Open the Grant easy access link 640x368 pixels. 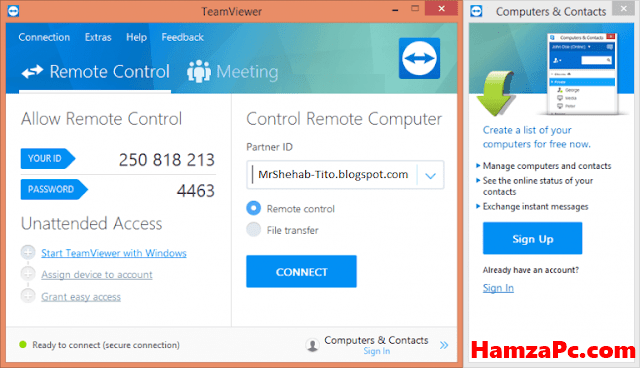pyautogui.click(x=81, y=297)
